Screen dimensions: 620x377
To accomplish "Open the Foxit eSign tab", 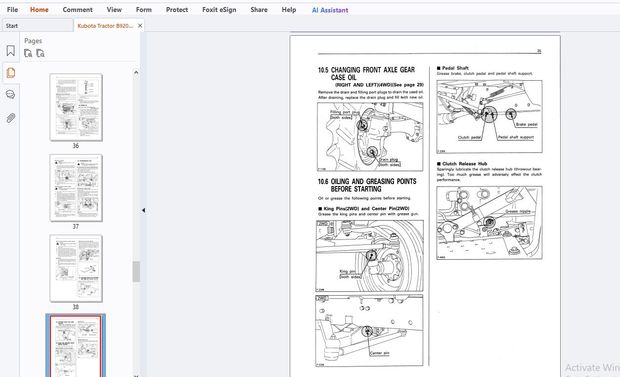I will click(219, 9).
